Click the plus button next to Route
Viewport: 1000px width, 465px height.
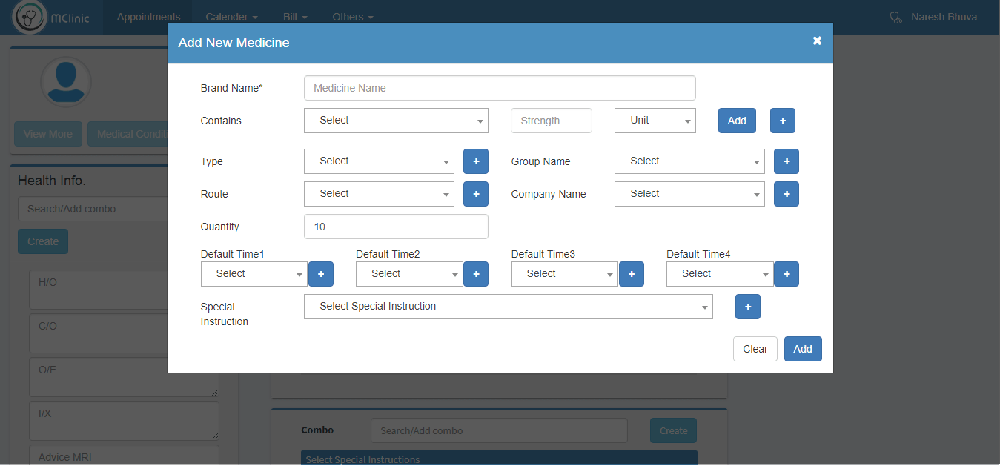476,194
